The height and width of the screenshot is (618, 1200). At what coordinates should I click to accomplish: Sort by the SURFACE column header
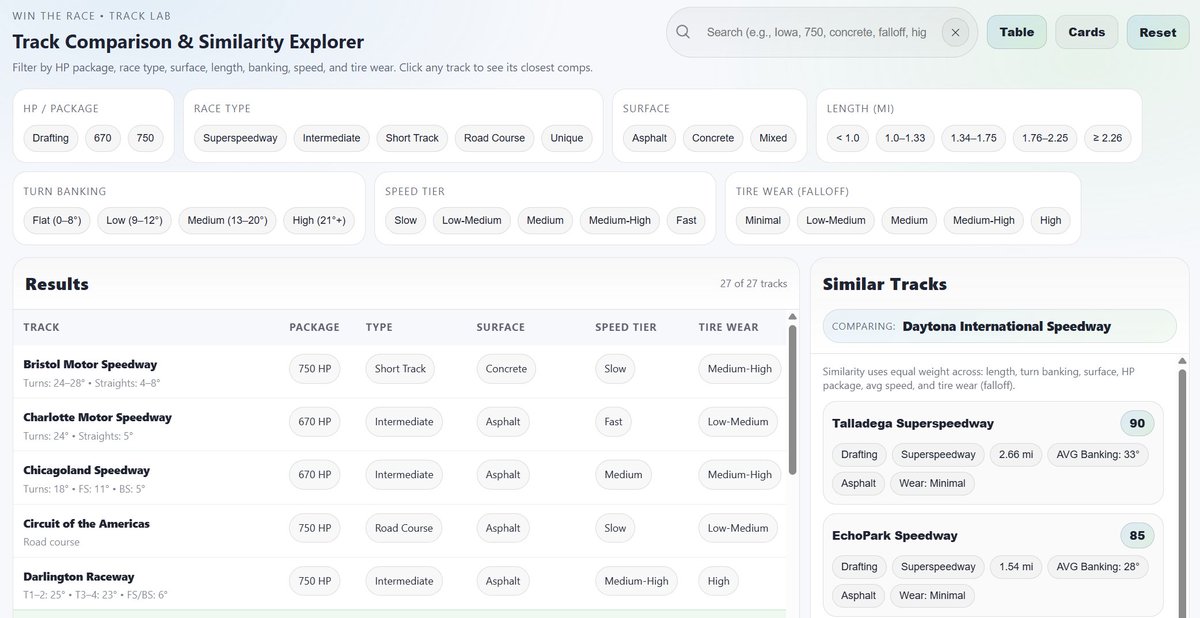[x=501, y=327]
